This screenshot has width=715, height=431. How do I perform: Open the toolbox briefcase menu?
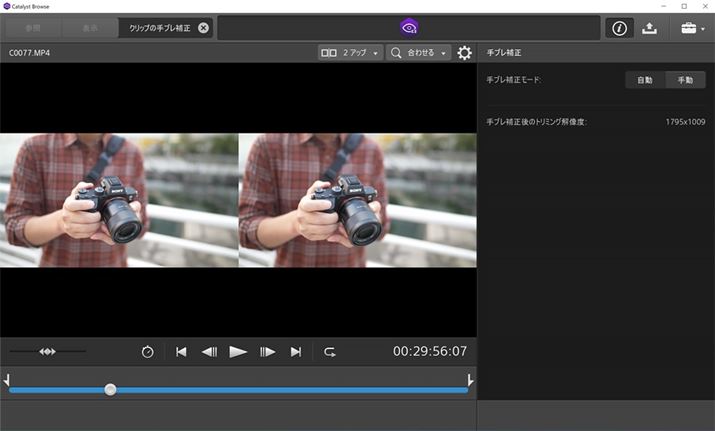(692, 28)
